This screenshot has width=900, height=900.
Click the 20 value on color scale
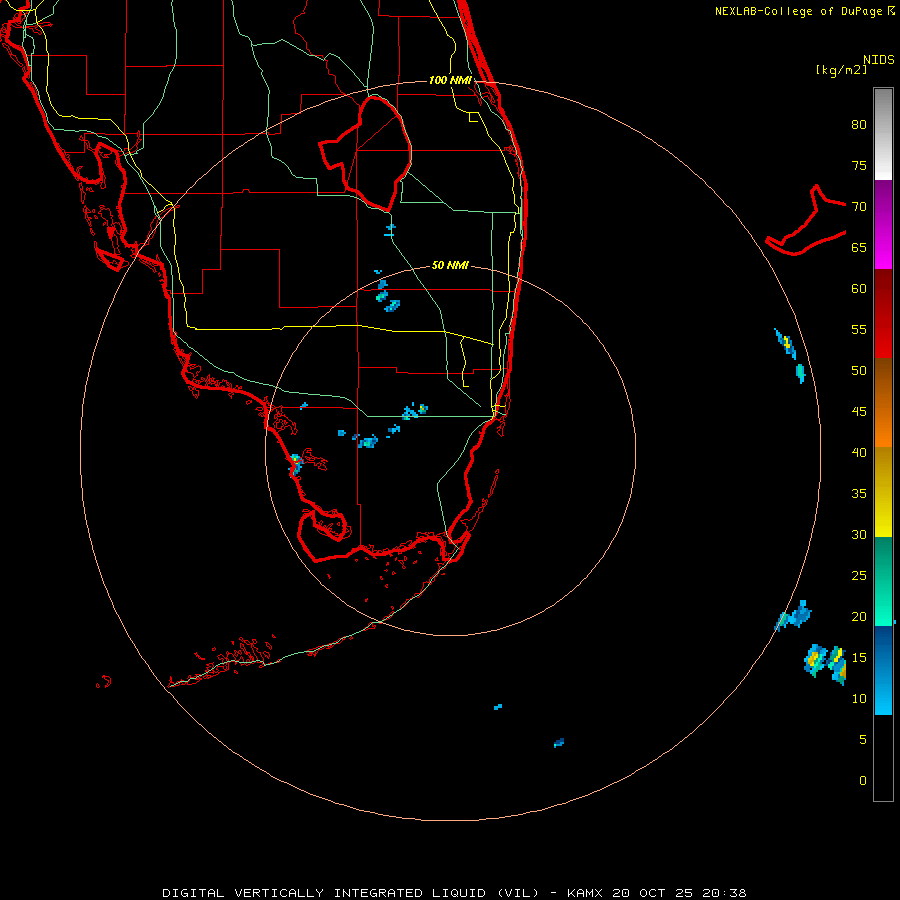(859, 617)
